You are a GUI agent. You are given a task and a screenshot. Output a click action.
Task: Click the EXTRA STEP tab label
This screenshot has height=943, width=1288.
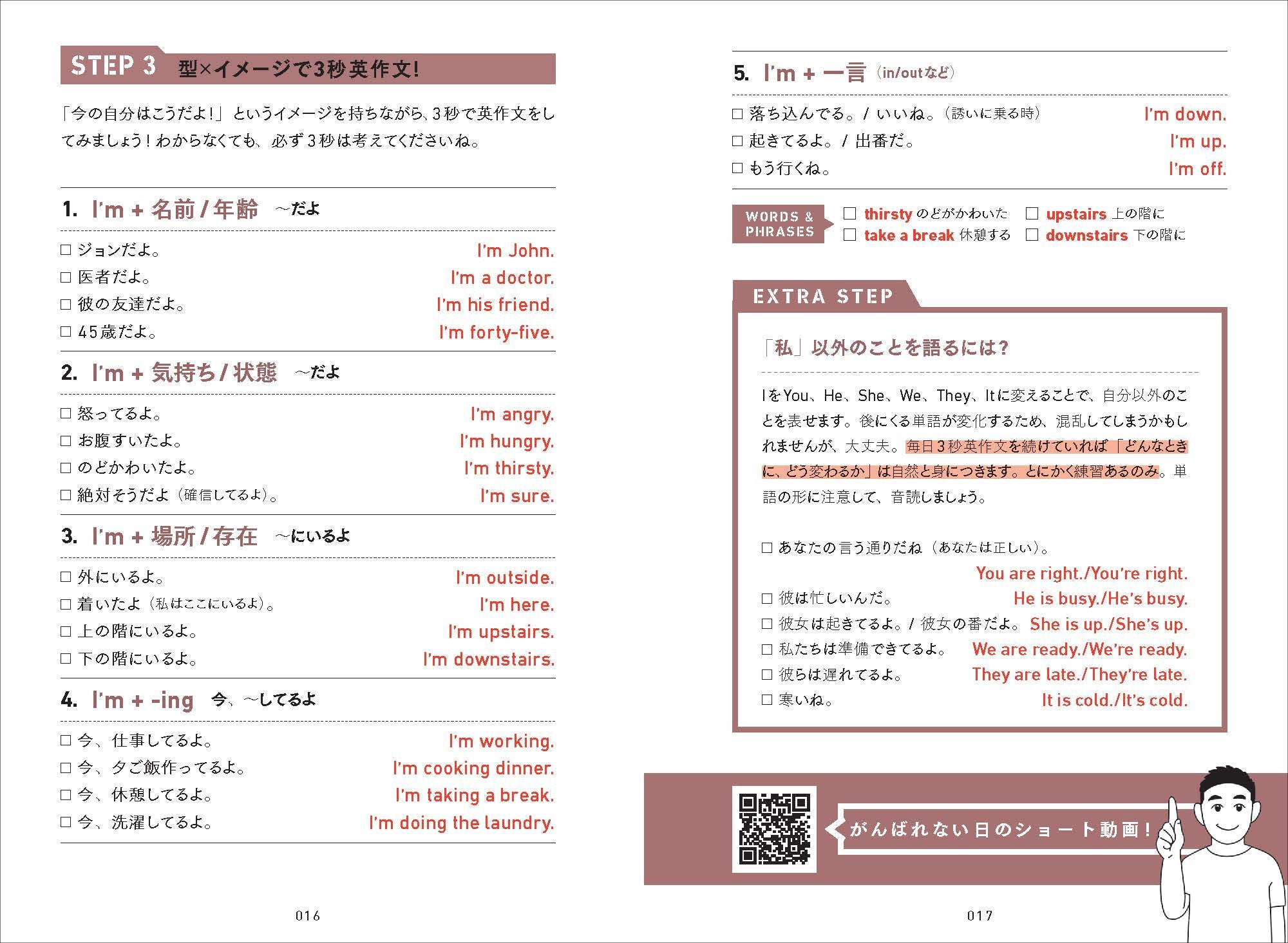point(823,296)
